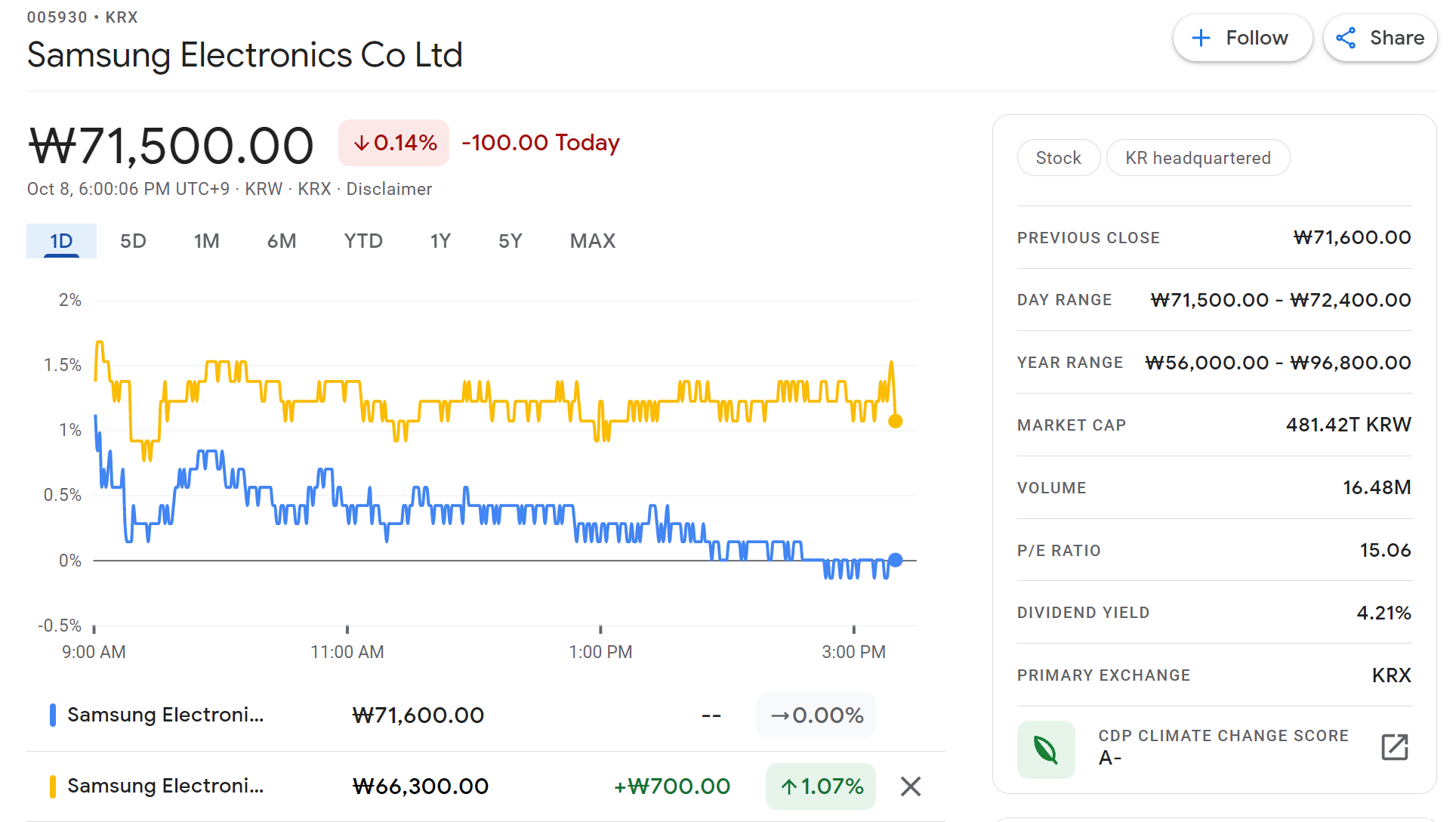The height and width of the screenshot is (822, 1456).
Task: Click the MARKET CAP value 481.42T KRW
Action: [x=1349, y=425]
